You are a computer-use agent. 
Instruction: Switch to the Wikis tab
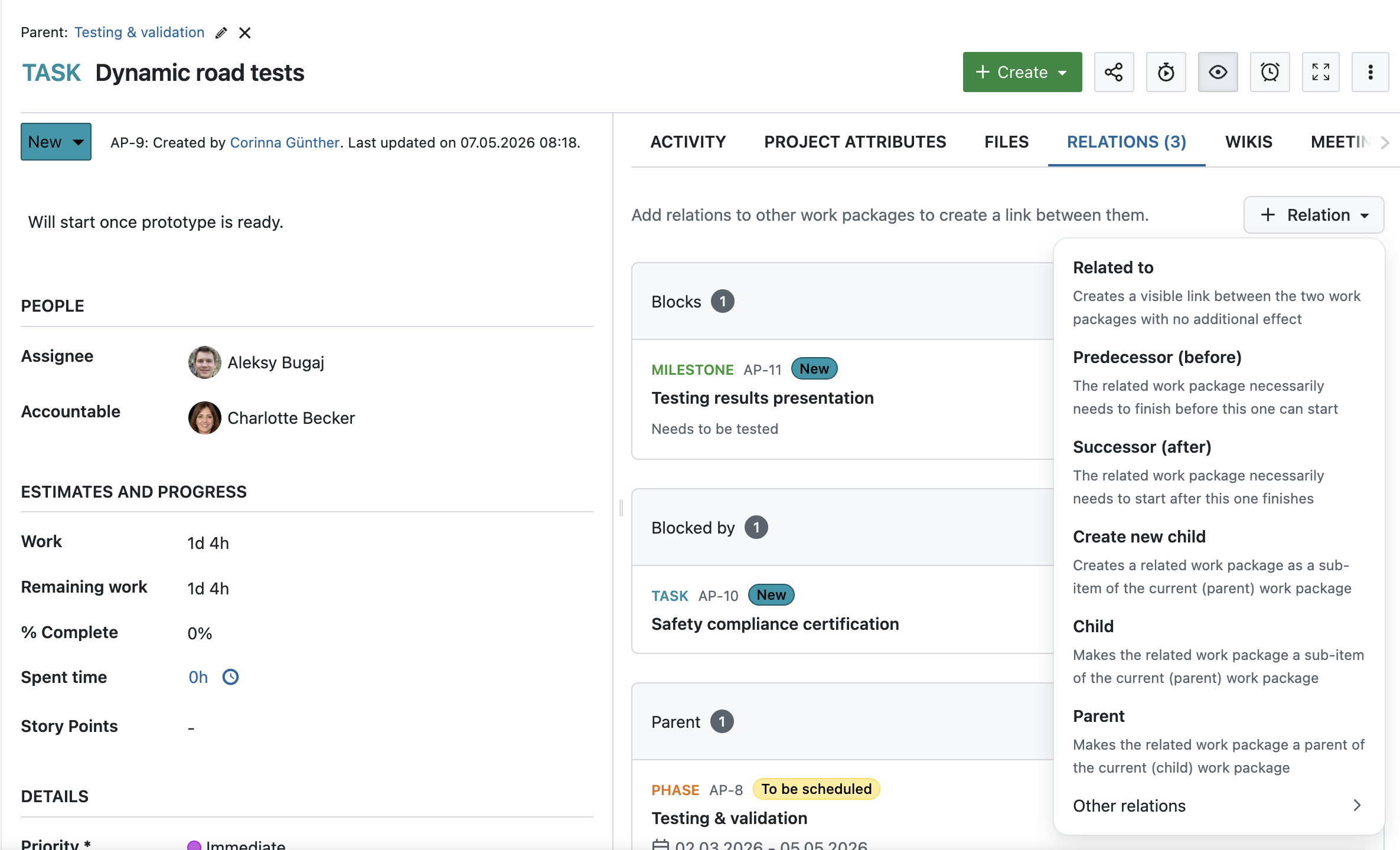coord(1248,142)
